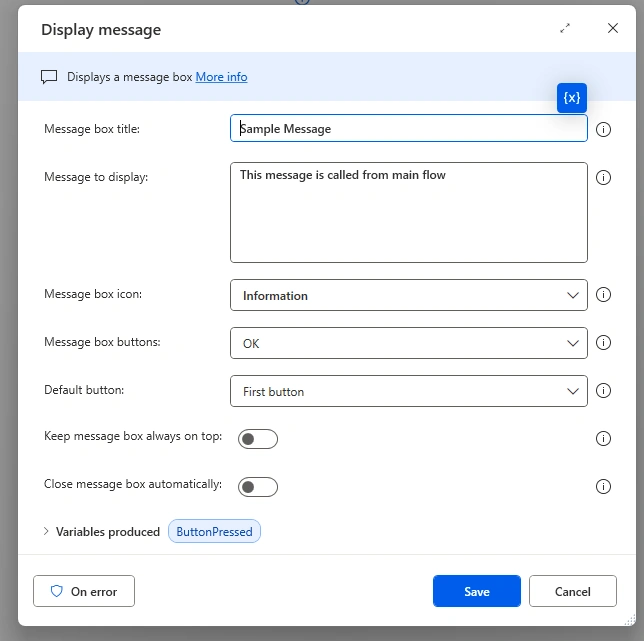
Task: Click info icon next to Message to display
Action: 603,178
